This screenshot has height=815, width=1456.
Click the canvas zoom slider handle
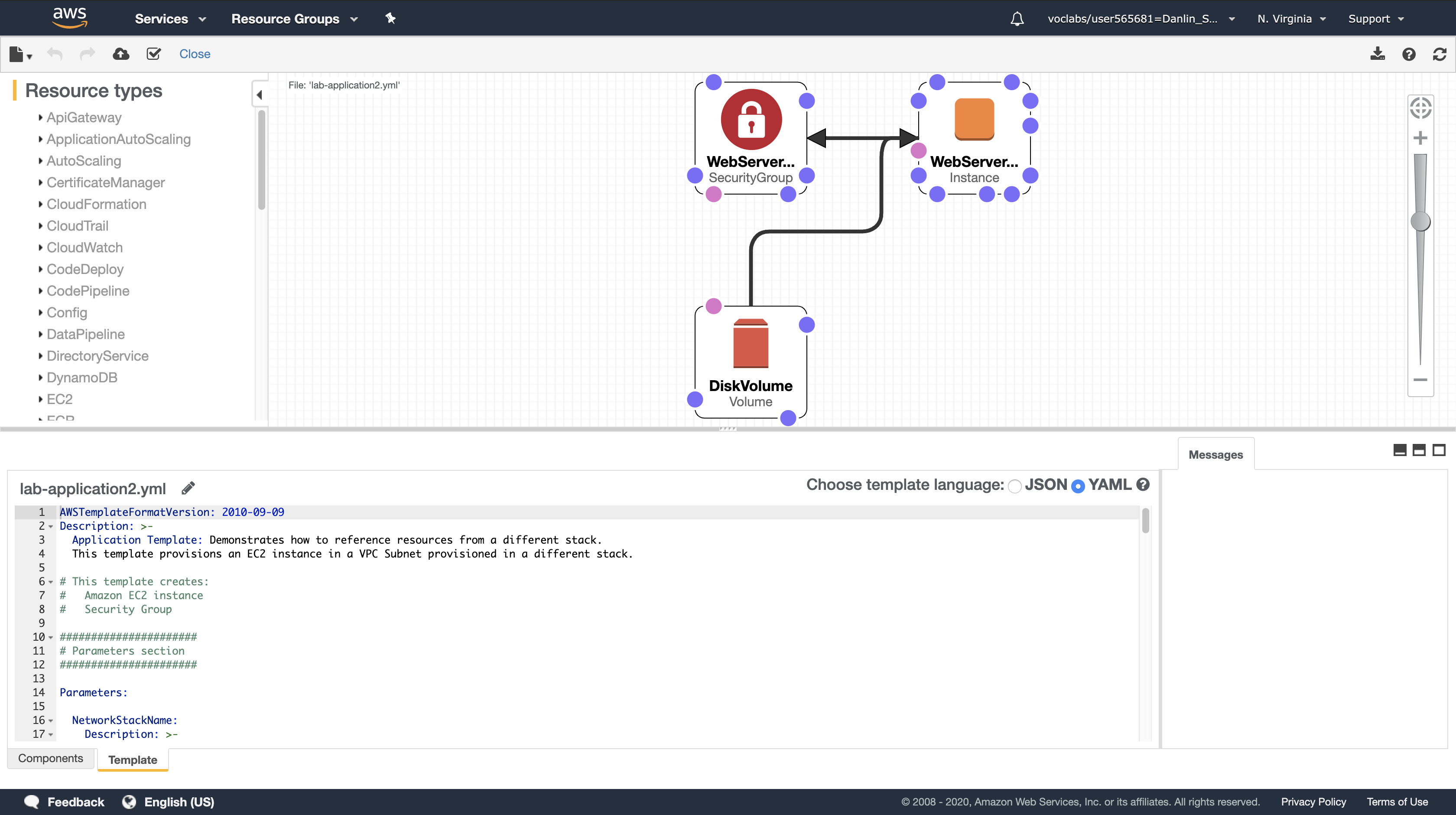click(x=1420, y=221)
